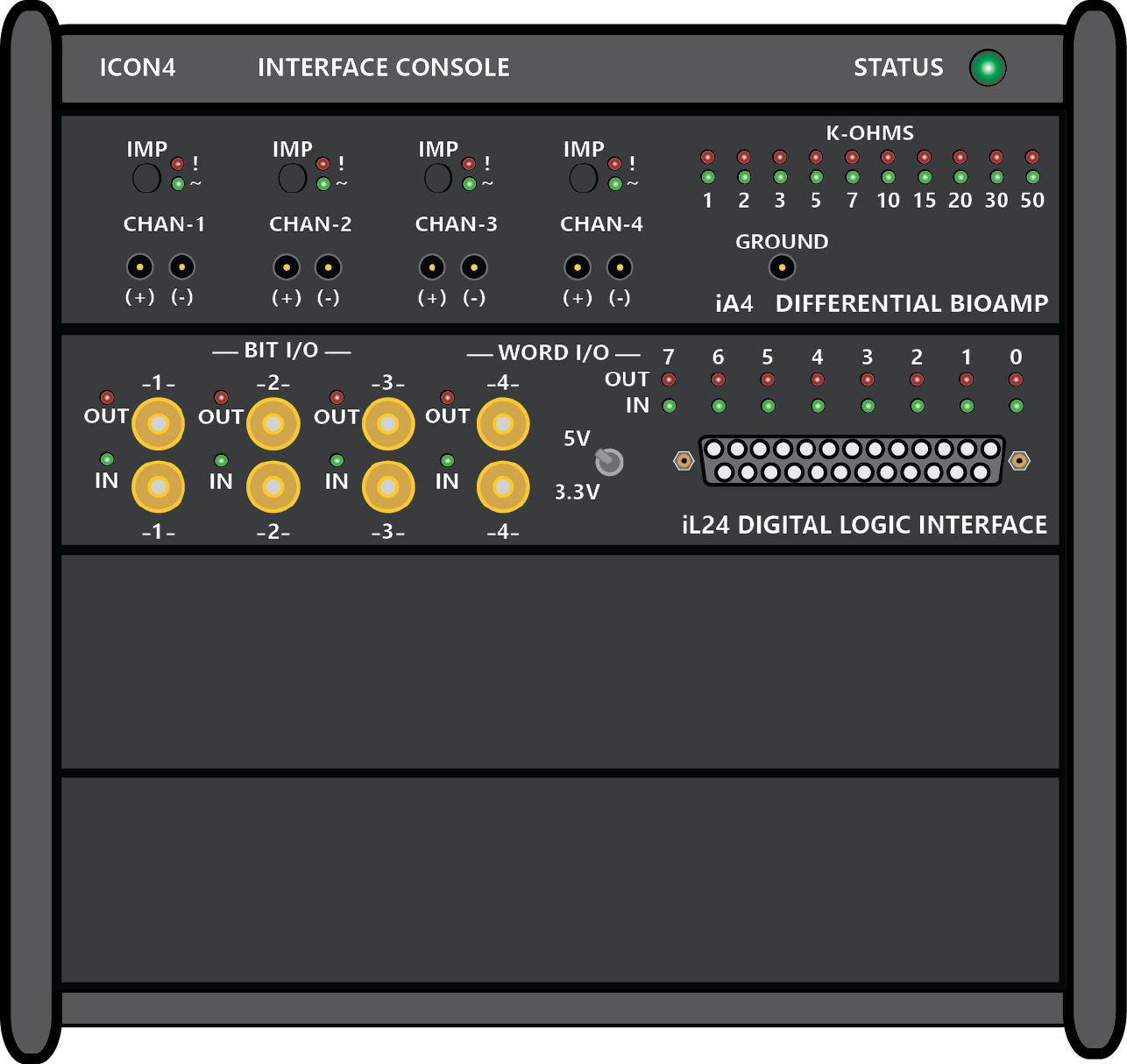Select the CHAN-1 (-) input jack

(181, 266)
